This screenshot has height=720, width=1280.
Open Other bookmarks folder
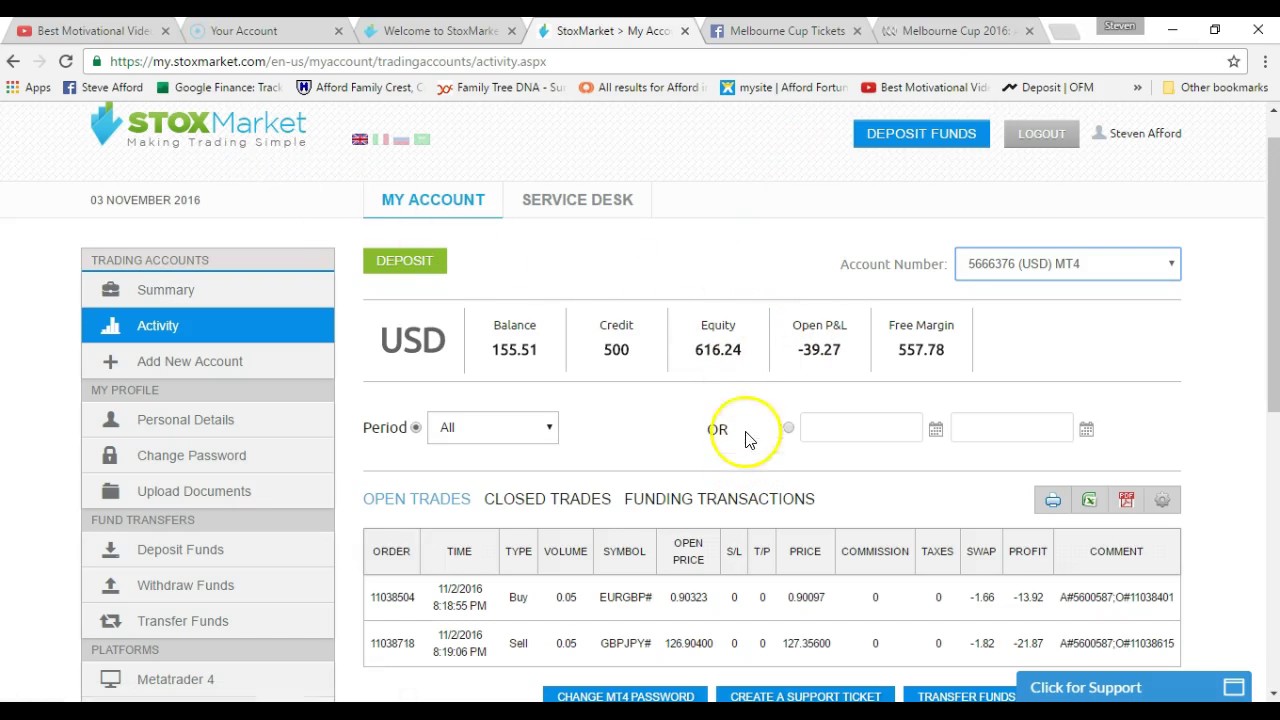pos(1215,87)
